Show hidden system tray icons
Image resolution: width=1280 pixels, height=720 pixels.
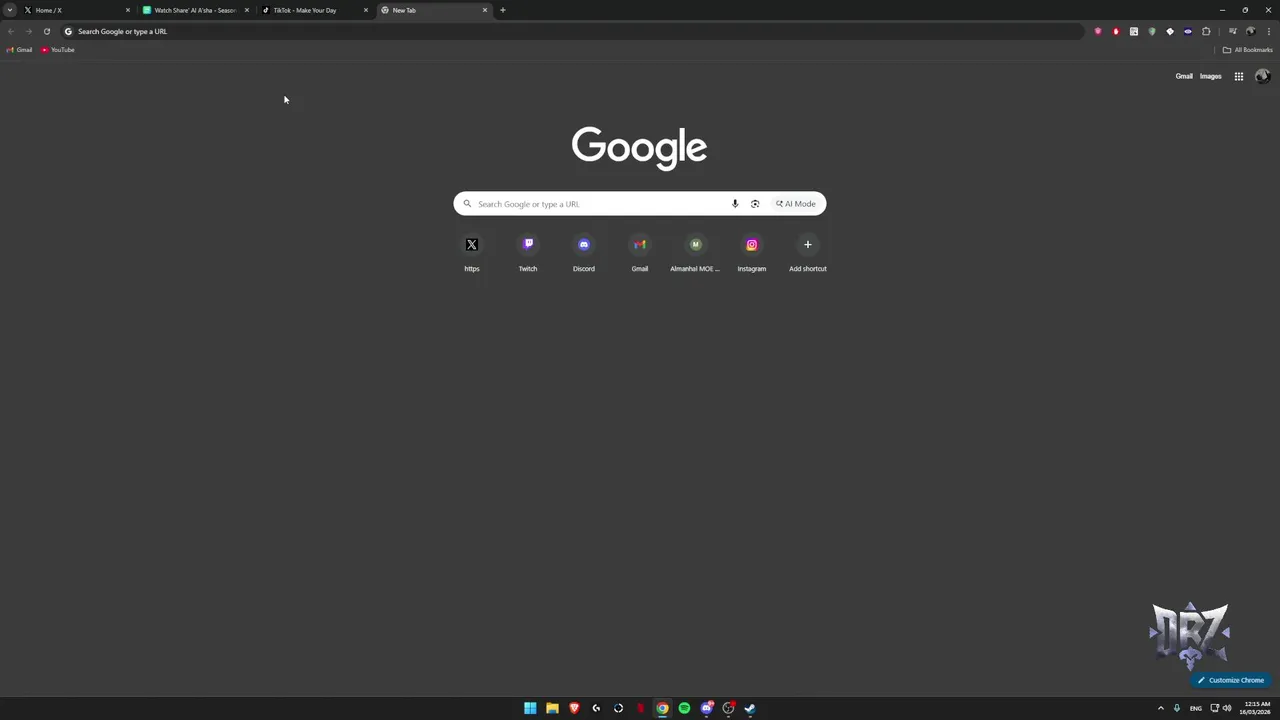tap(1161, 708)
